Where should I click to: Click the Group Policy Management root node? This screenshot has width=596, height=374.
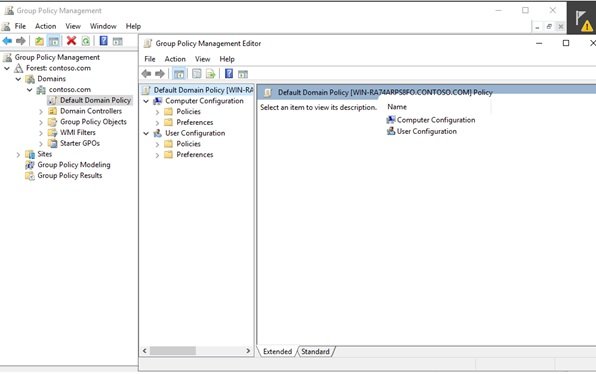point(57,57)
